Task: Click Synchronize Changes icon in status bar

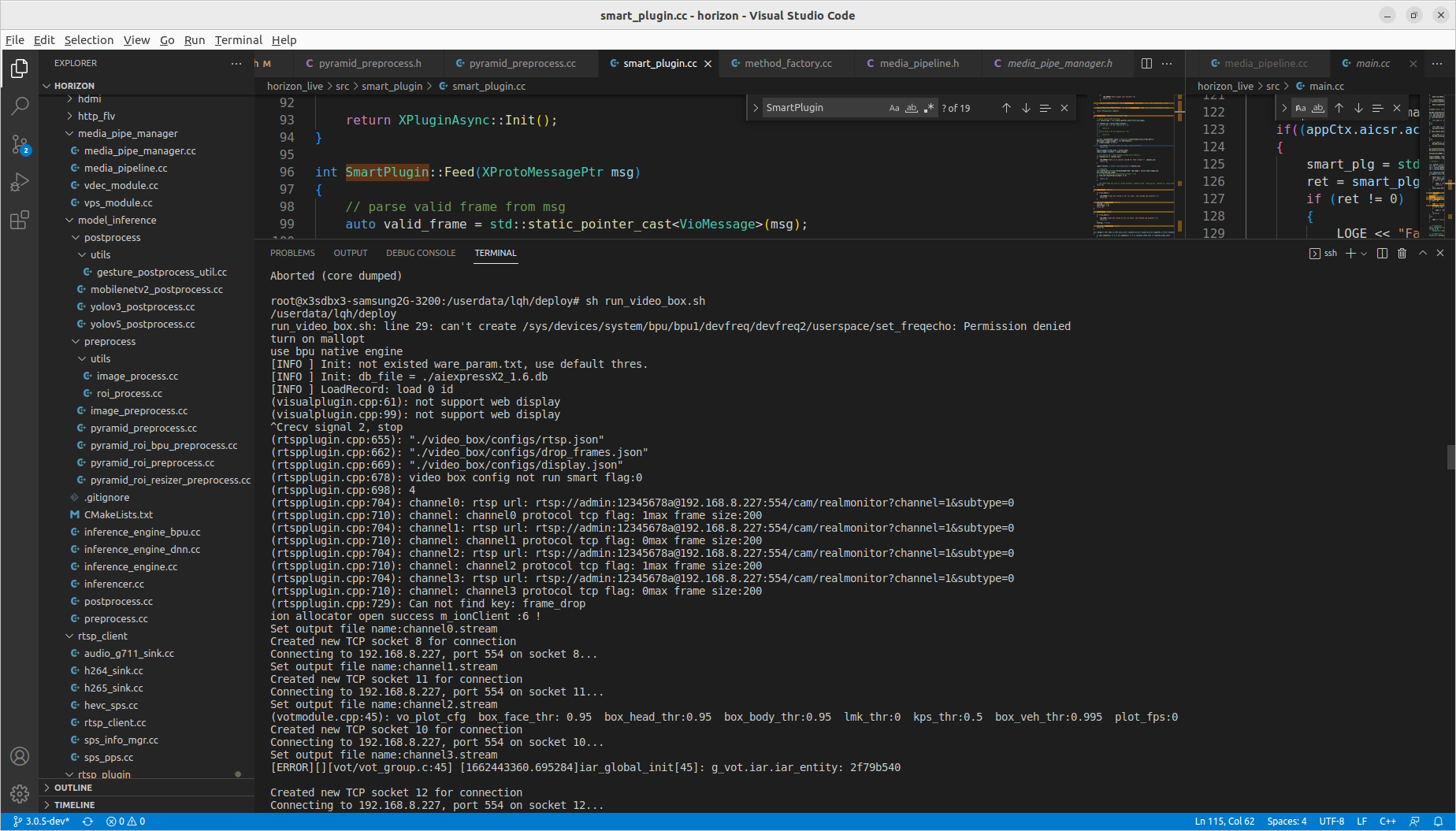Action: [x=88, y=822]
